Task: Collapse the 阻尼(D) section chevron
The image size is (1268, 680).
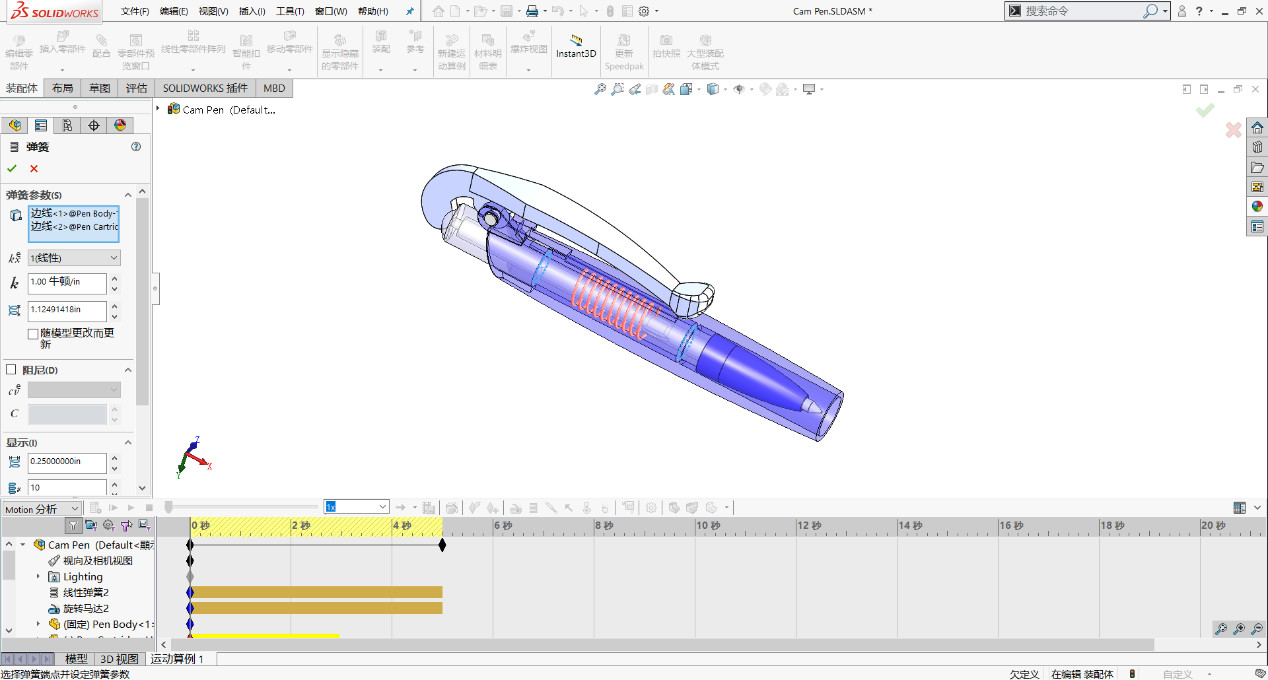Action: tap(128, 370)
